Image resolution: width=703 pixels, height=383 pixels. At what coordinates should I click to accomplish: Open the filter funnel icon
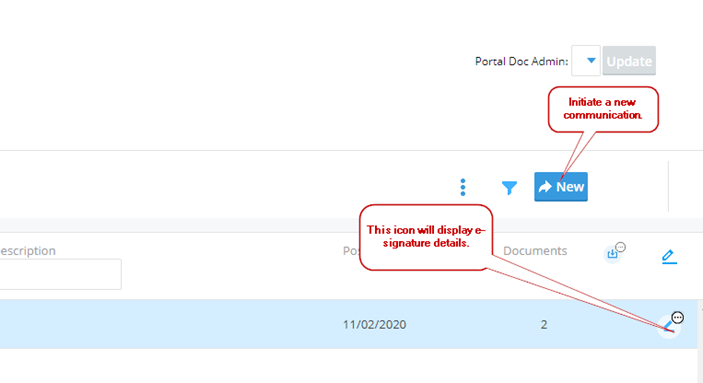pyautogui.click(x=509, y=187)
